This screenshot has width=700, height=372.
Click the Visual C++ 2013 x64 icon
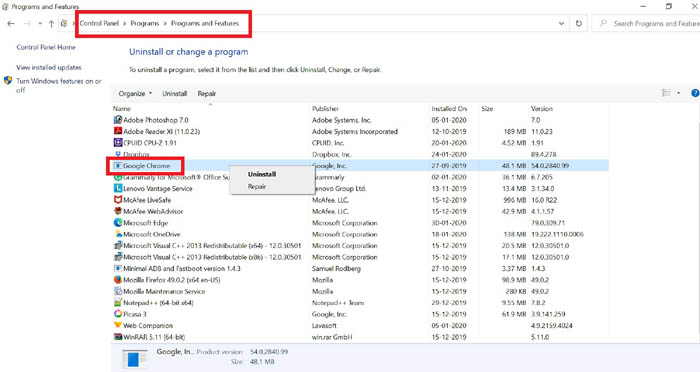pyautogui.click(x=118, y=245)
